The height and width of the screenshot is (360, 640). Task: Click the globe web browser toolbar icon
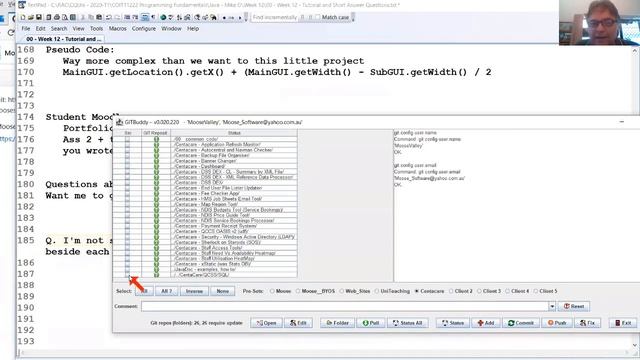click(162, 18)
